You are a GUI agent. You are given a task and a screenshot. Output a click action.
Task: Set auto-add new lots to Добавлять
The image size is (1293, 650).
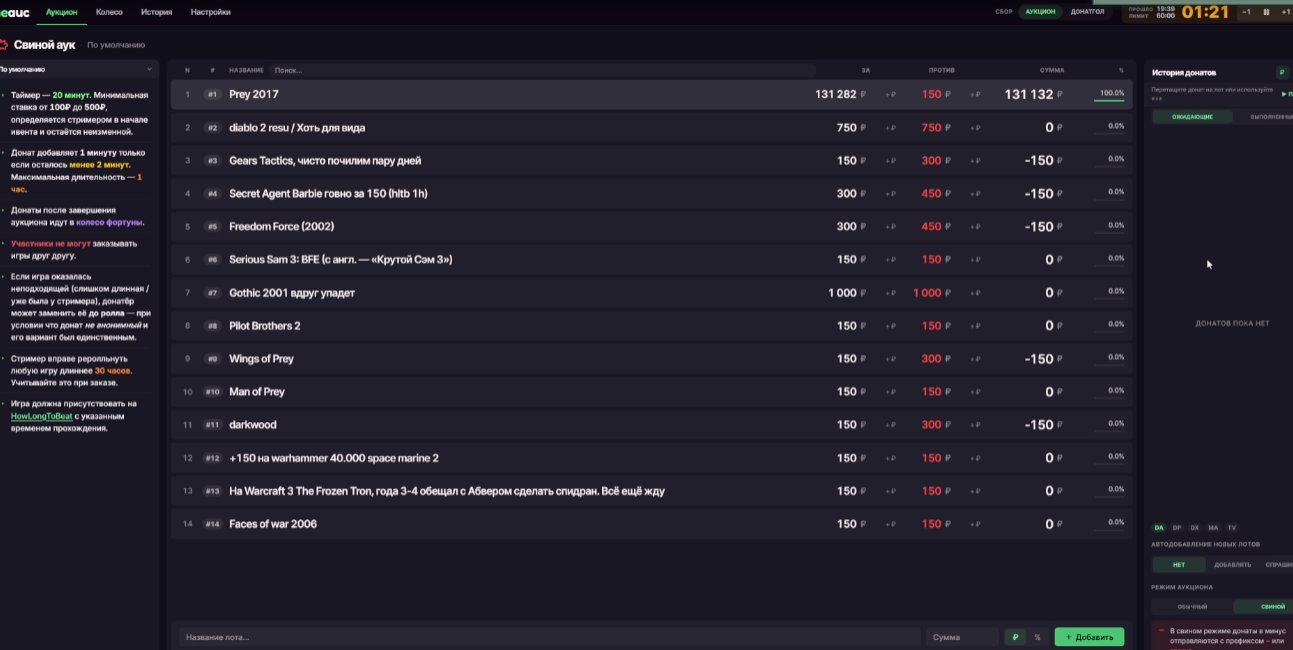tap(1232, 564)
